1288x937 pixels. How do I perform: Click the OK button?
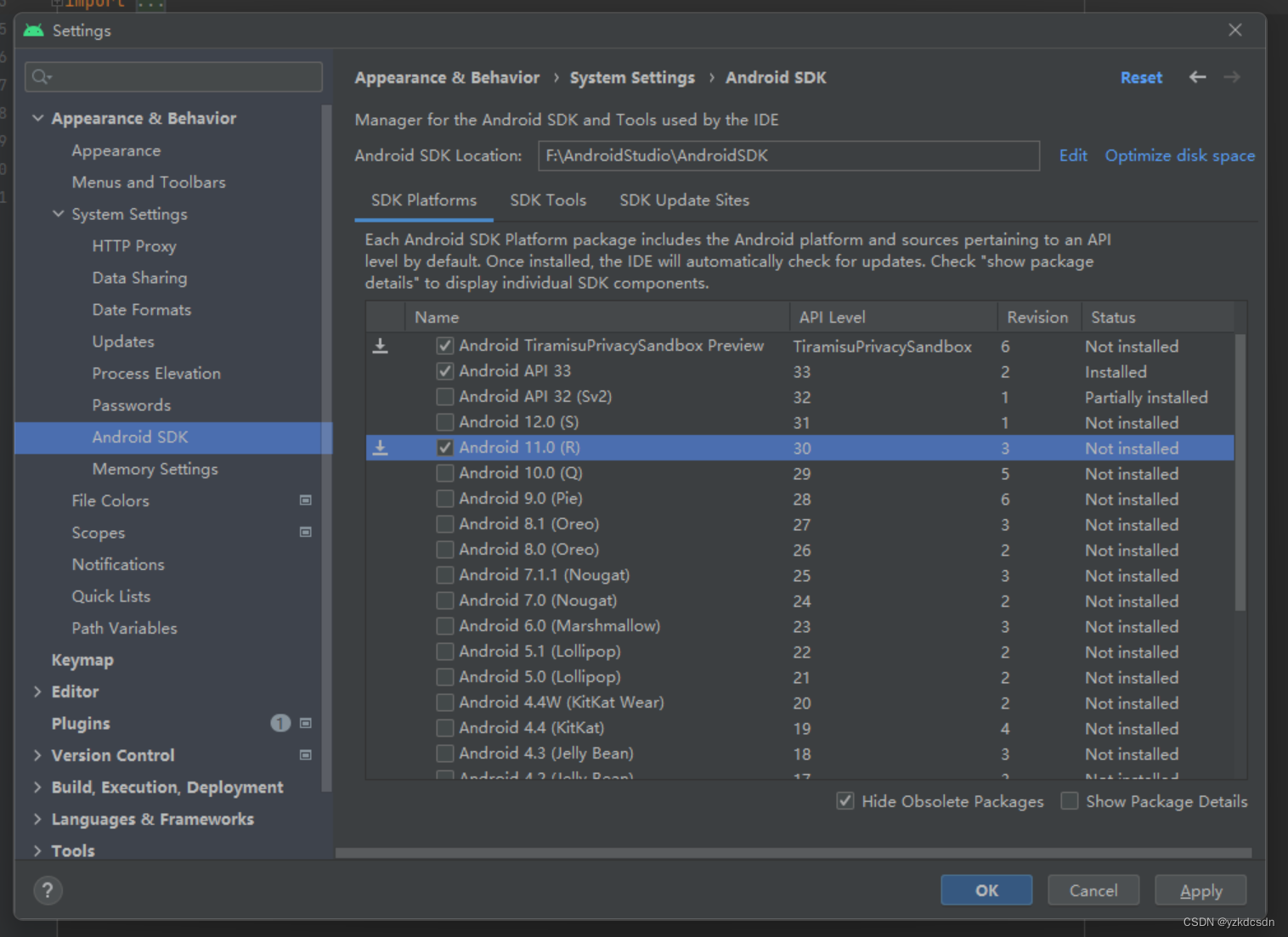point(986,890)
